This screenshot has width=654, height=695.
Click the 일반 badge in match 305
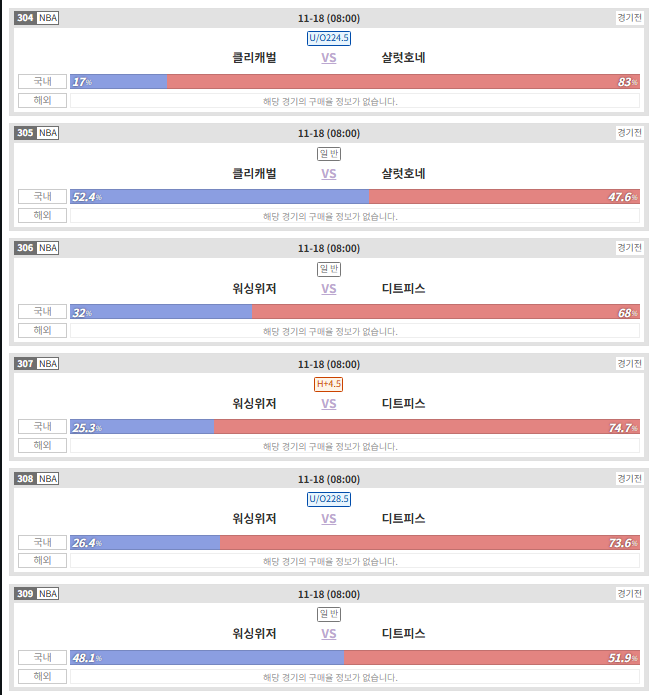pos(329,154)
